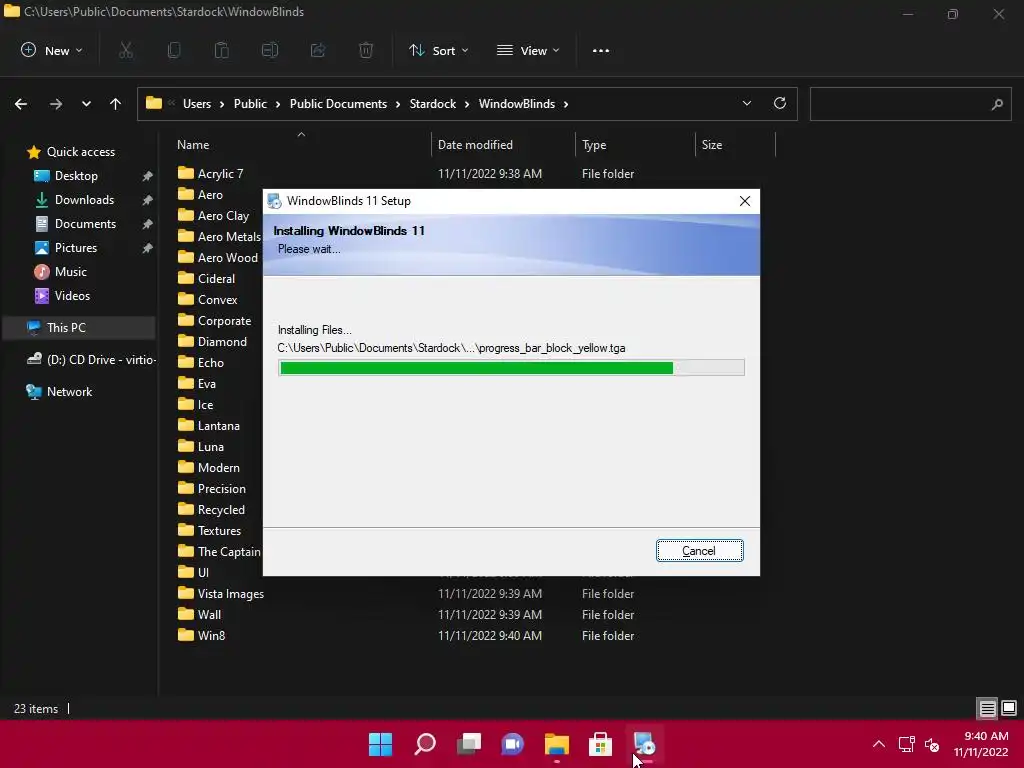This screenshot has height=768, width=1024.
Task: Expand chevron after Stardock in breadcrumb
Action: click(x=467, y=104)
